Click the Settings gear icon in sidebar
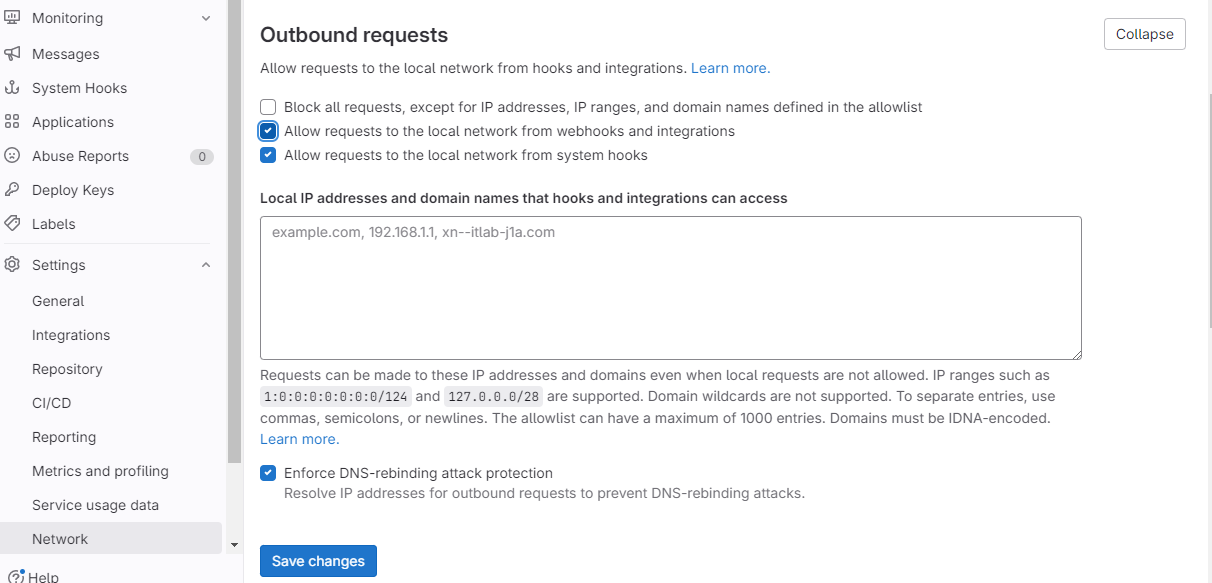The image size is (1212, 583). (x=12, y=265)
